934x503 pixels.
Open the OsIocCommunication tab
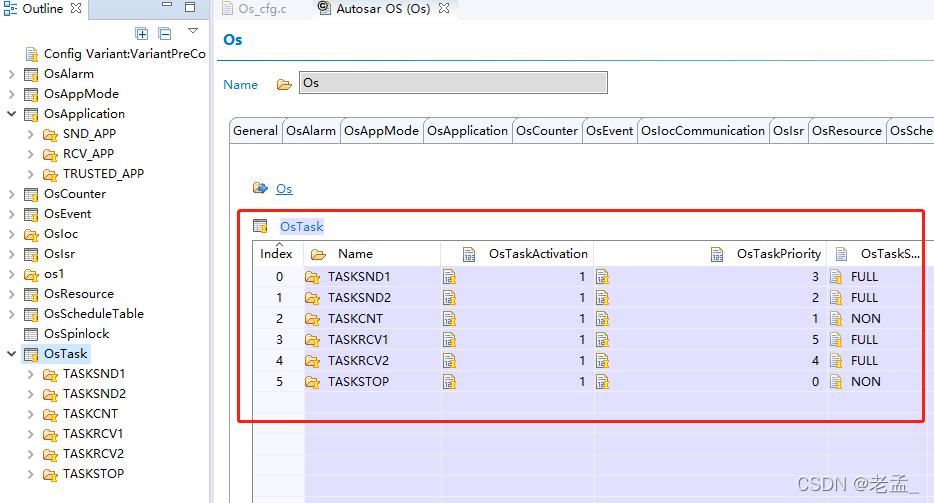click(x=703, y=131)
